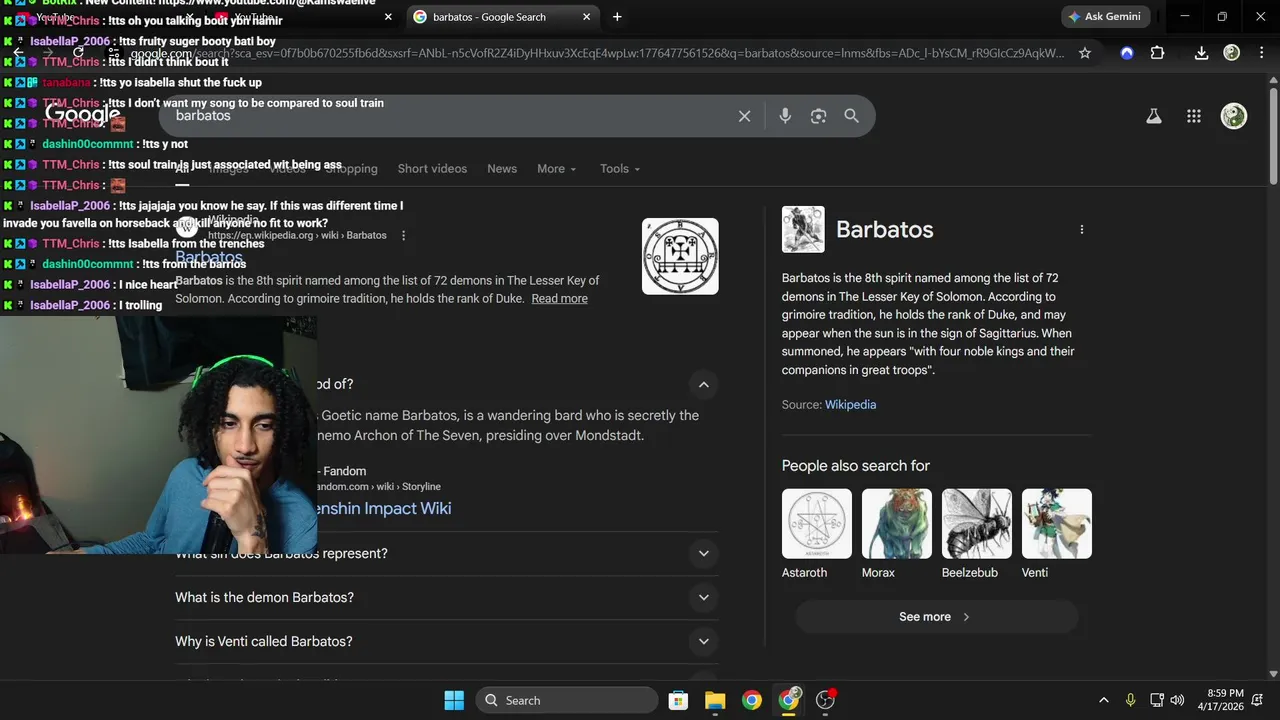Switch to Short videos tab
This screenshot has width=1280, height=720.
432,169
